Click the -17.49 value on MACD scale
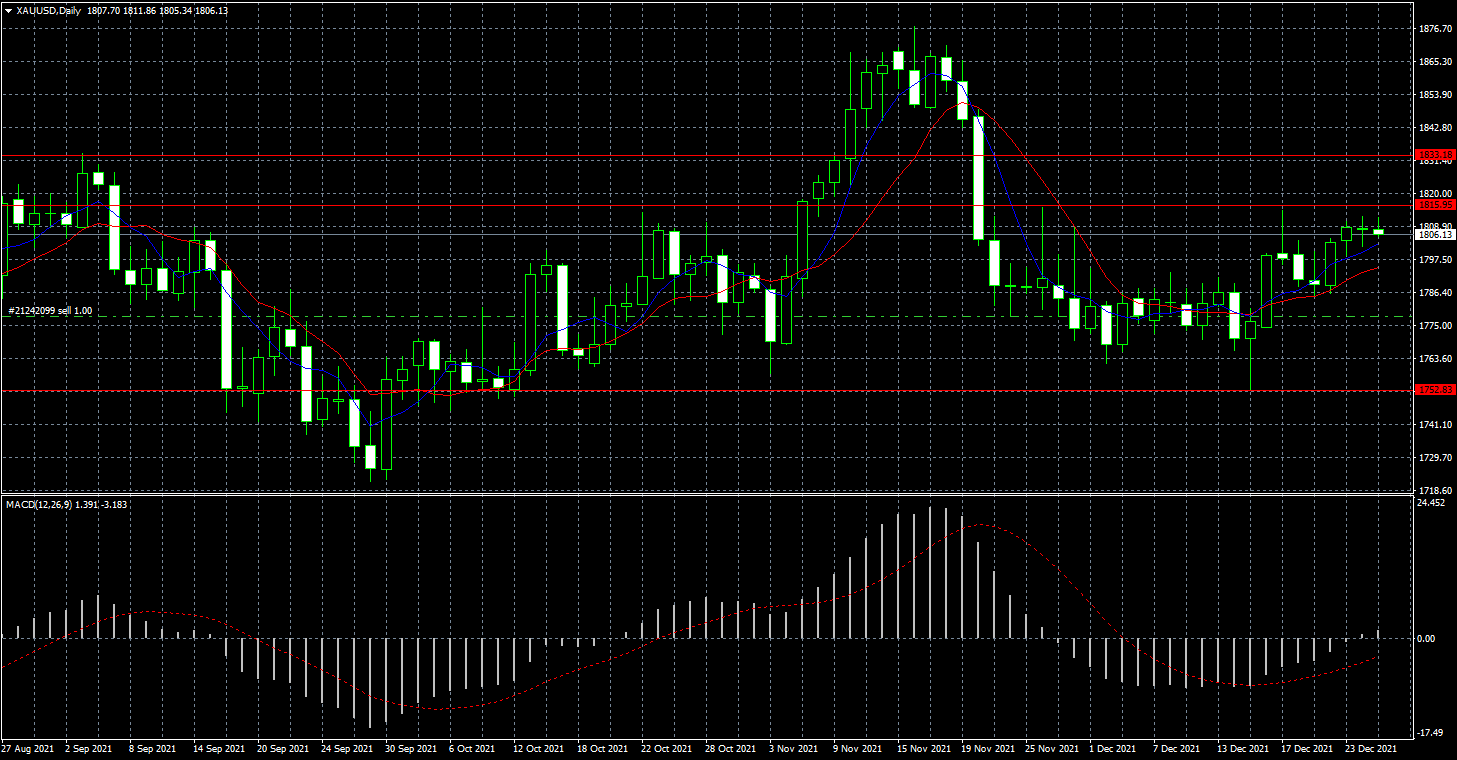Image resolution: width=1457 pixels, height=760 pixels. tap(1432, 733)
